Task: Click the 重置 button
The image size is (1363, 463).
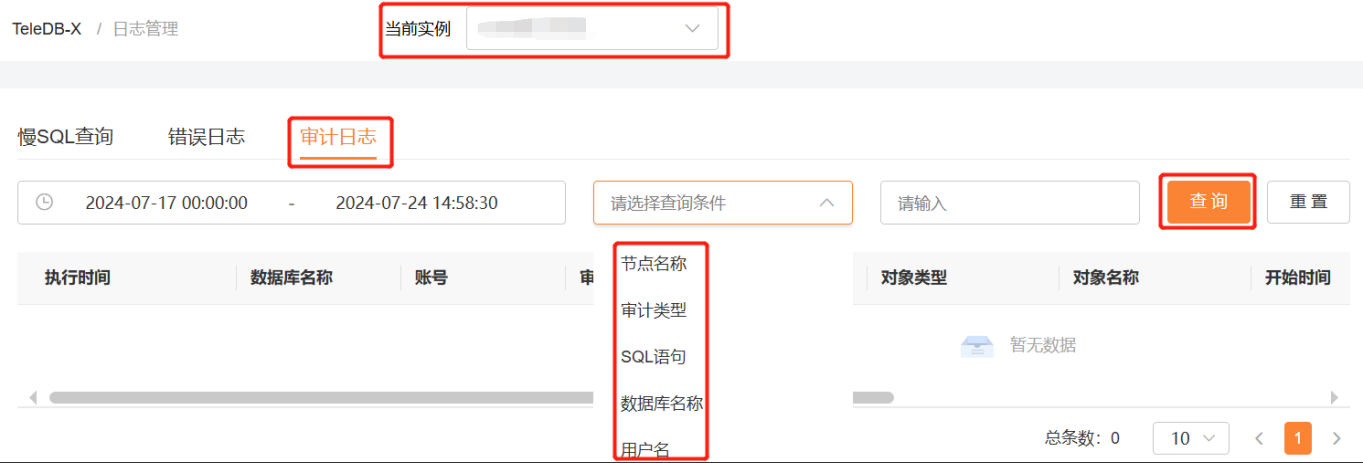Action: pos(1308,202)
